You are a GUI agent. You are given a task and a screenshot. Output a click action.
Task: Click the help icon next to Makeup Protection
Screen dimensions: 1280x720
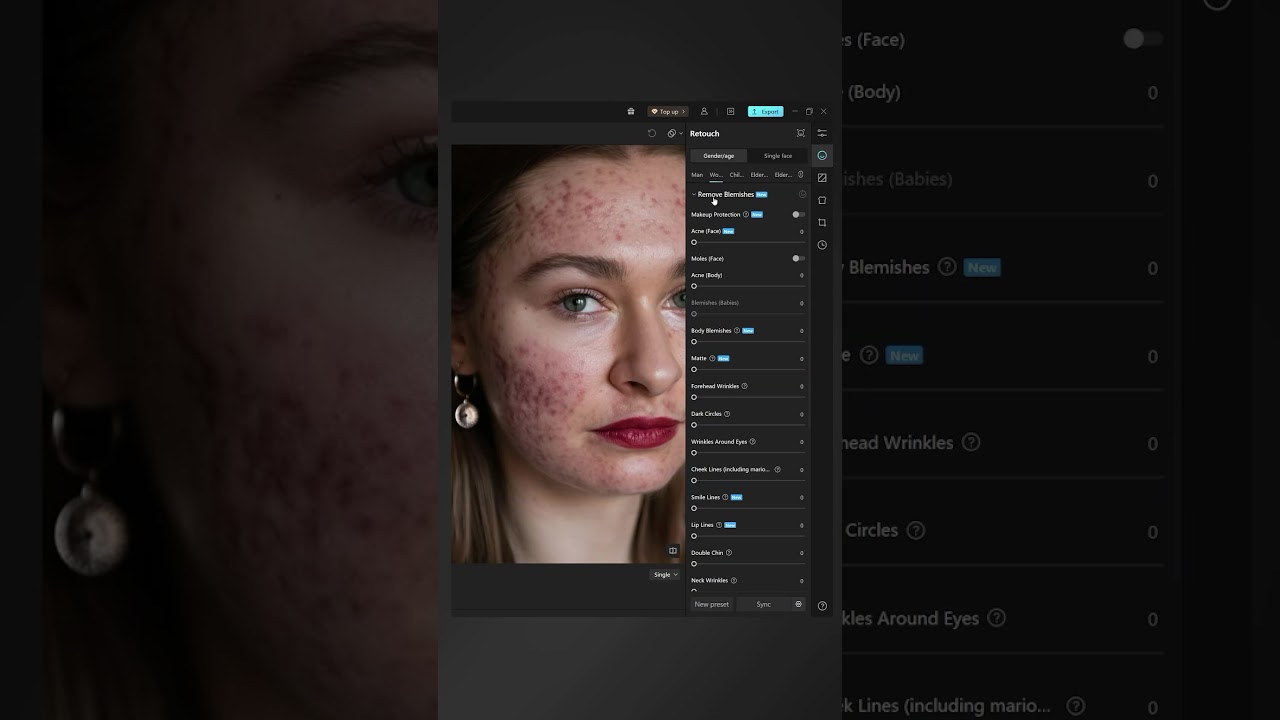(x=746, y=214)
